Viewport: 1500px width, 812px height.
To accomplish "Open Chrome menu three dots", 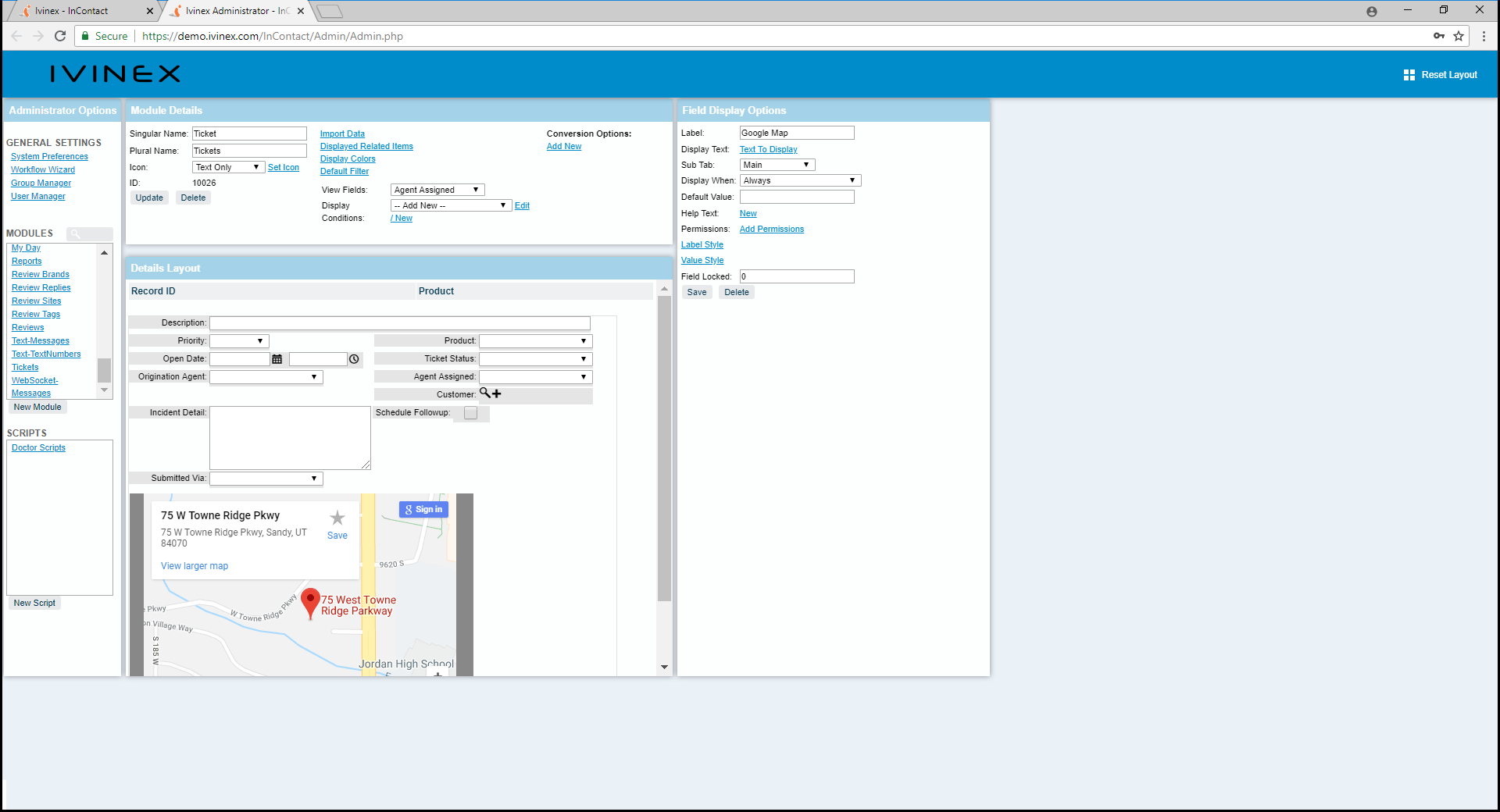I will click(x=1484, y=36).
